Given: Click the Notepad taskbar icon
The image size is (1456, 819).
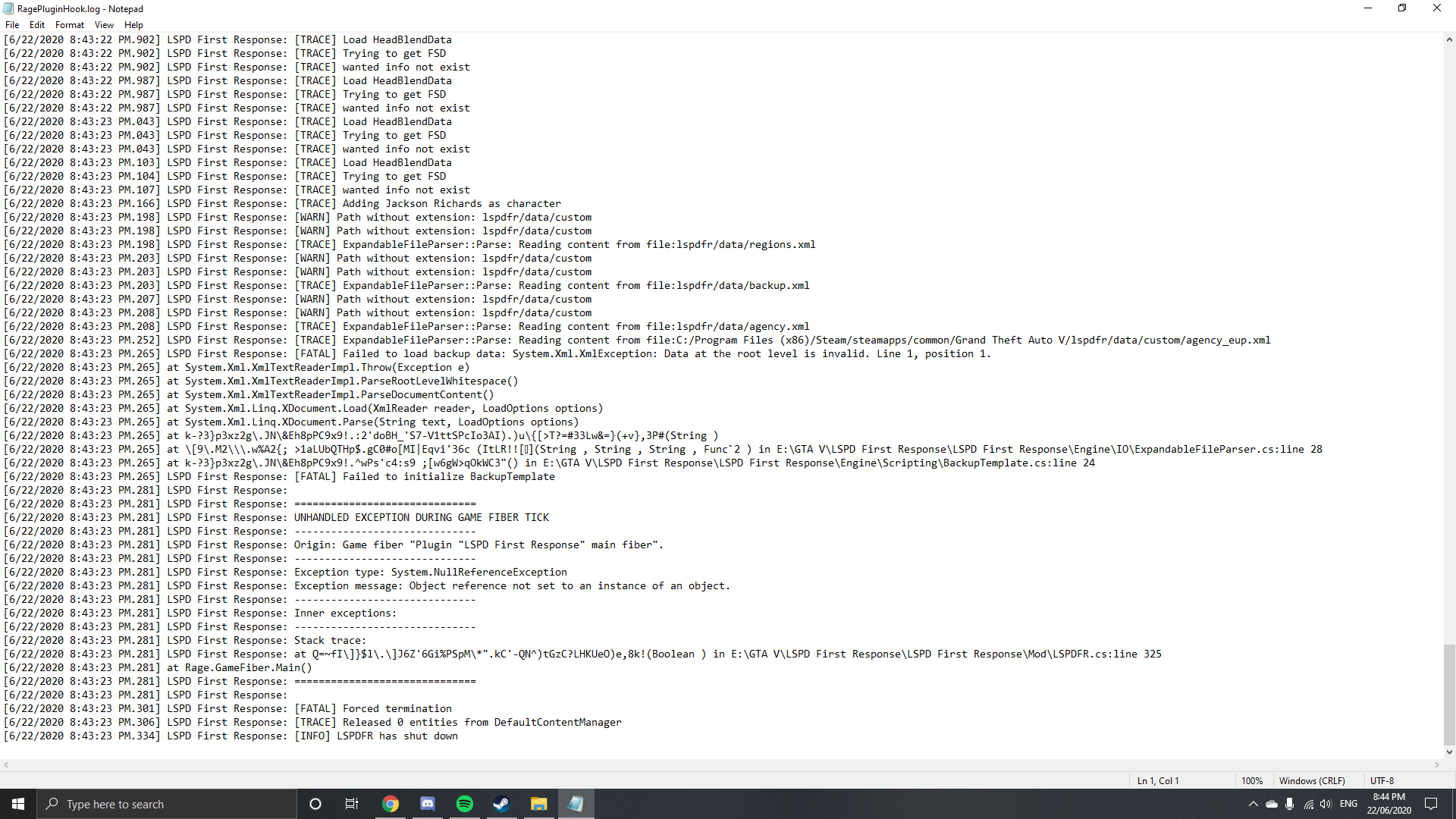Looking at the screenshot, I should [576, 804].
